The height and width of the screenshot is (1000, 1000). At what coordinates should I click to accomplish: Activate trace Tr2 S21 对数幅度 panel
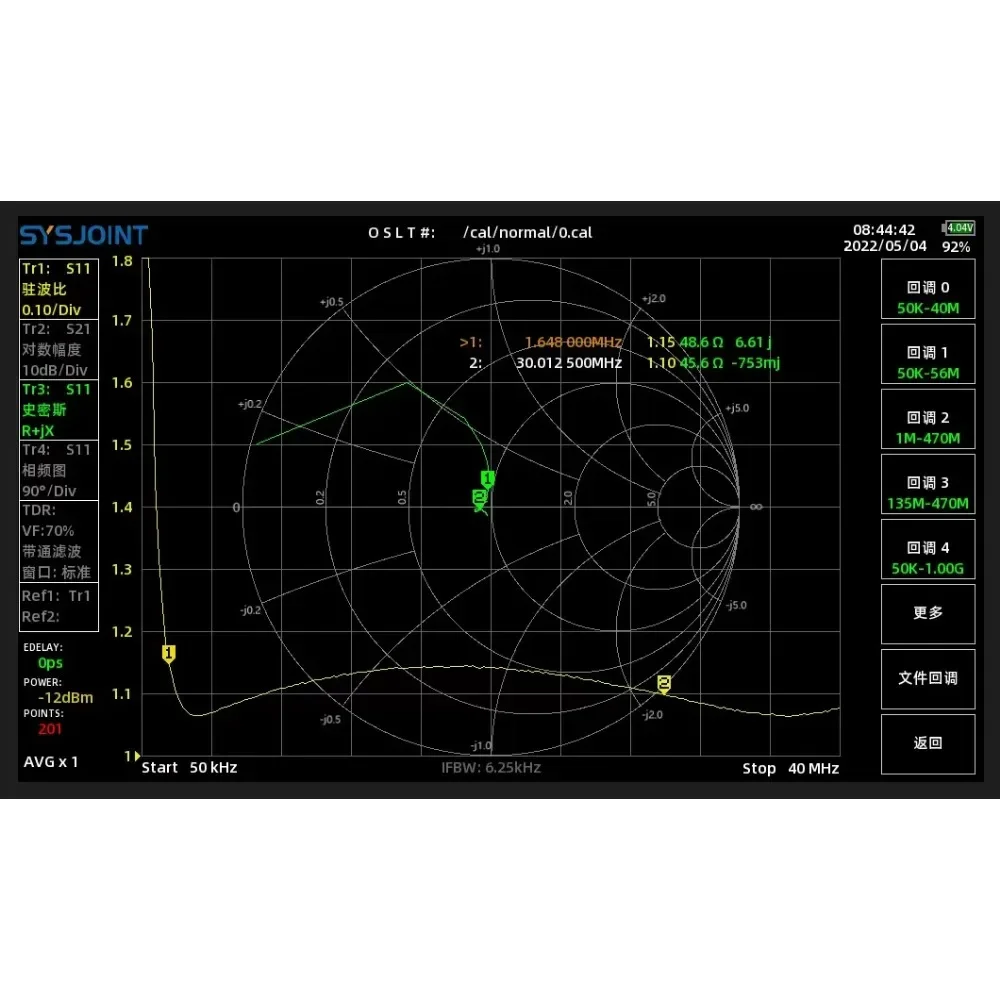pos(59,349)
